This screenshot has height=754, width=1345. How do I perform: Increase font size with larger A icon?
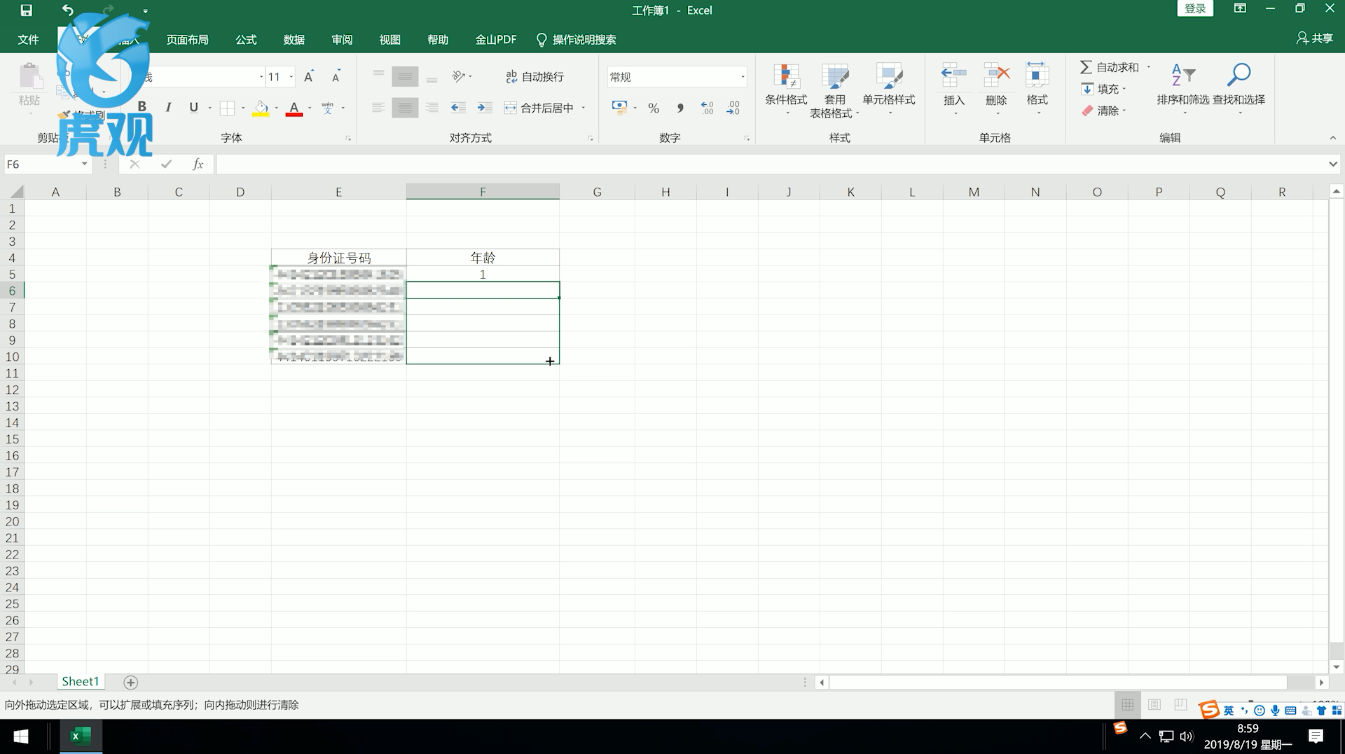309,77
